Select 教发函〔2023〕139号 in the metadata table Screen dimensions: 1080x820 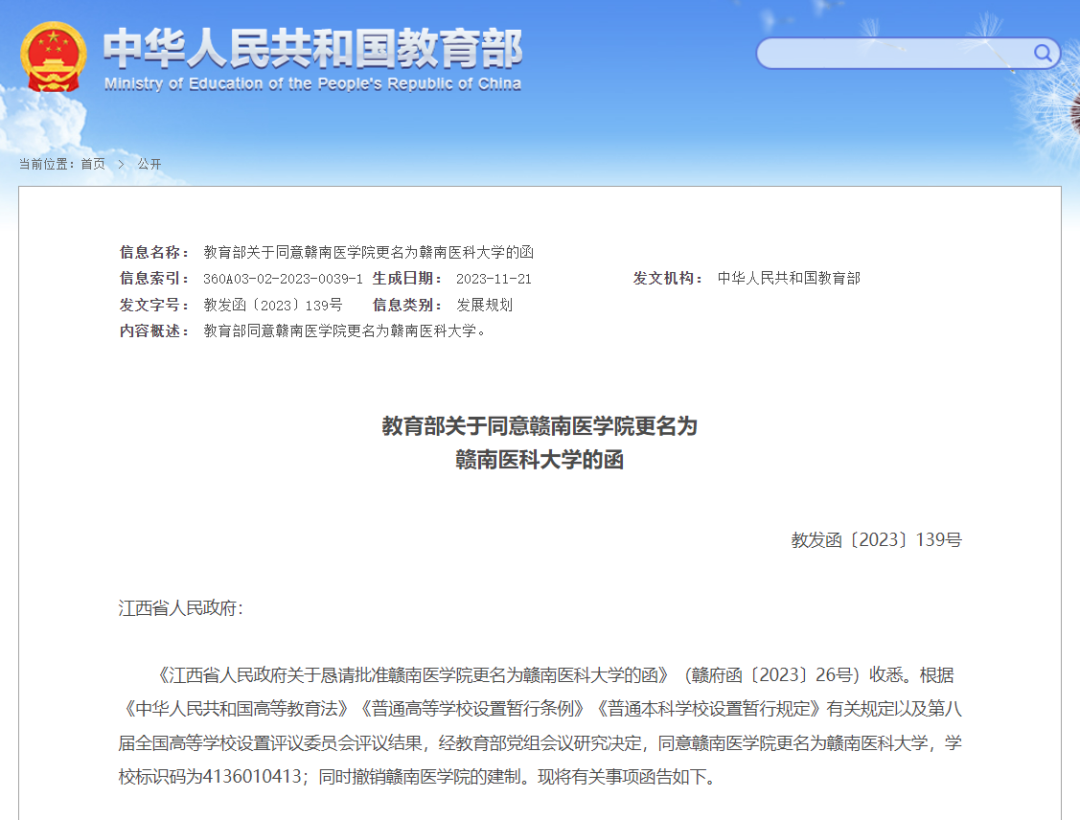[273, 305]
